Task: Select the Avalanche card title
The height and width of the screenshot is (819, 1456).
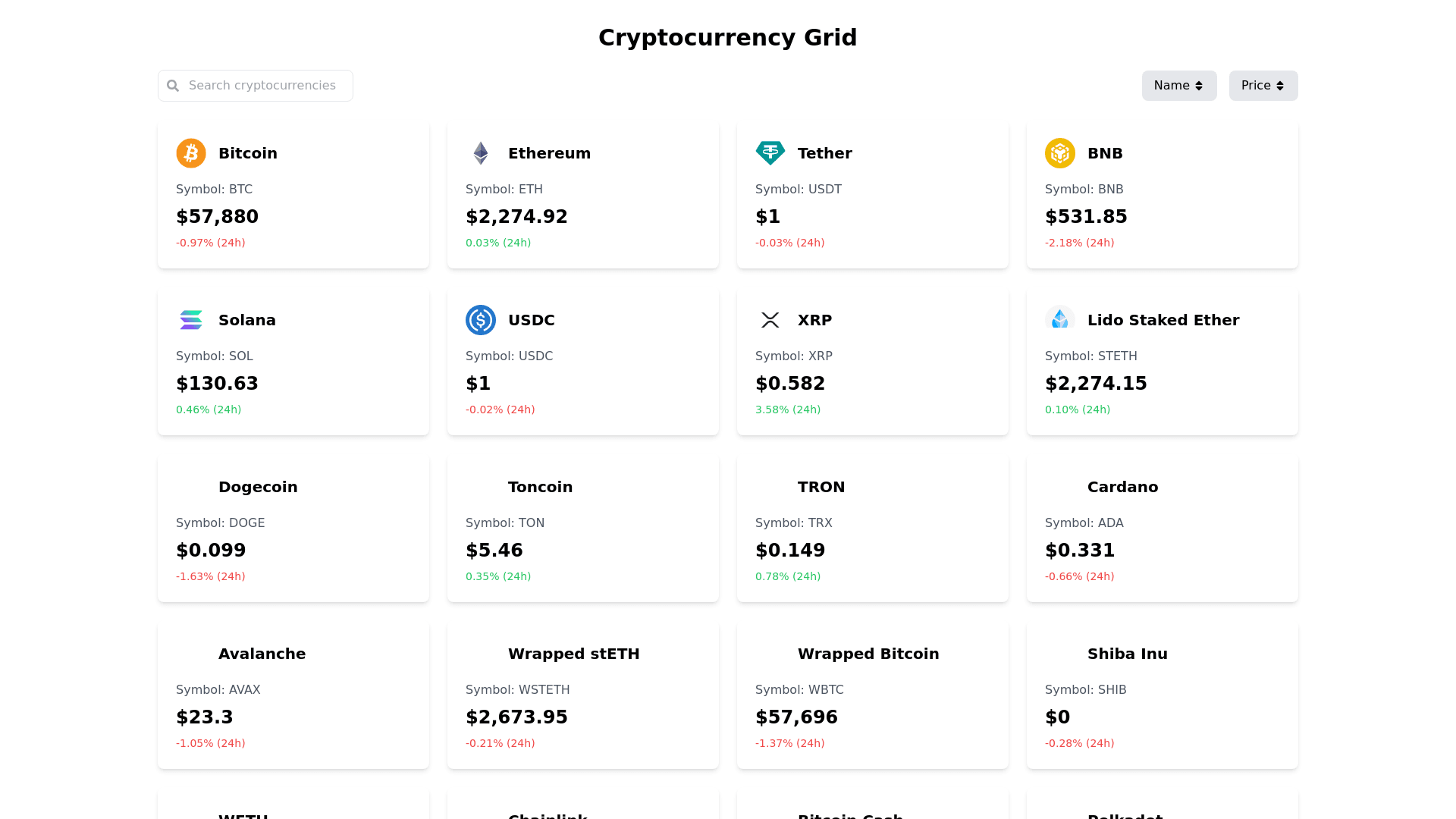Action: (x=262, y=654)
